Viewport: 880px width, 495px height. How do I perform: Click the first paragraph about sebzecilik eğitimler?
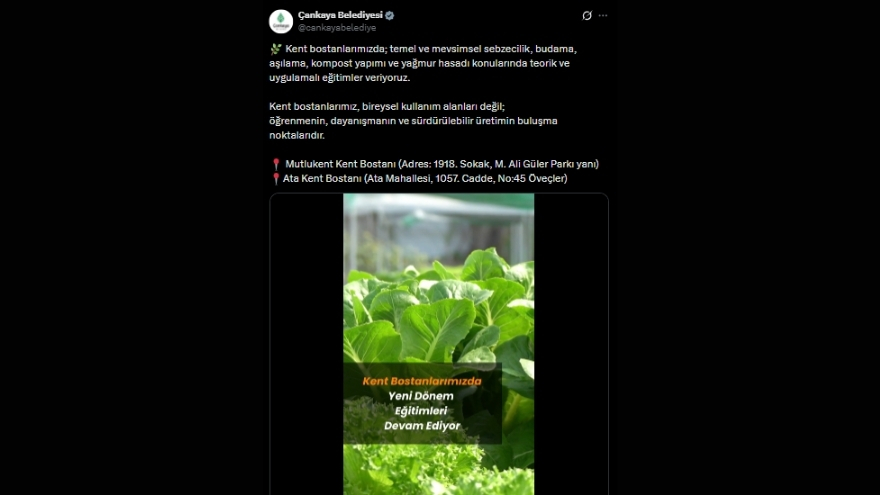coord(423,63)
